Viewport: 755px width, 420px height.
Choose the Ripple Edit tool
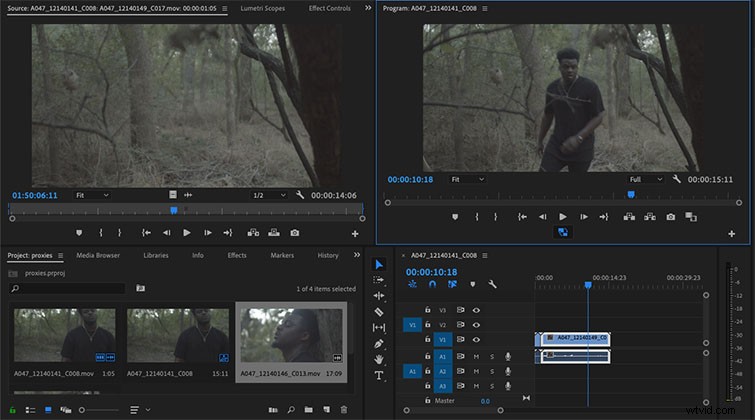pyautogui.click(x=379, y=296)
